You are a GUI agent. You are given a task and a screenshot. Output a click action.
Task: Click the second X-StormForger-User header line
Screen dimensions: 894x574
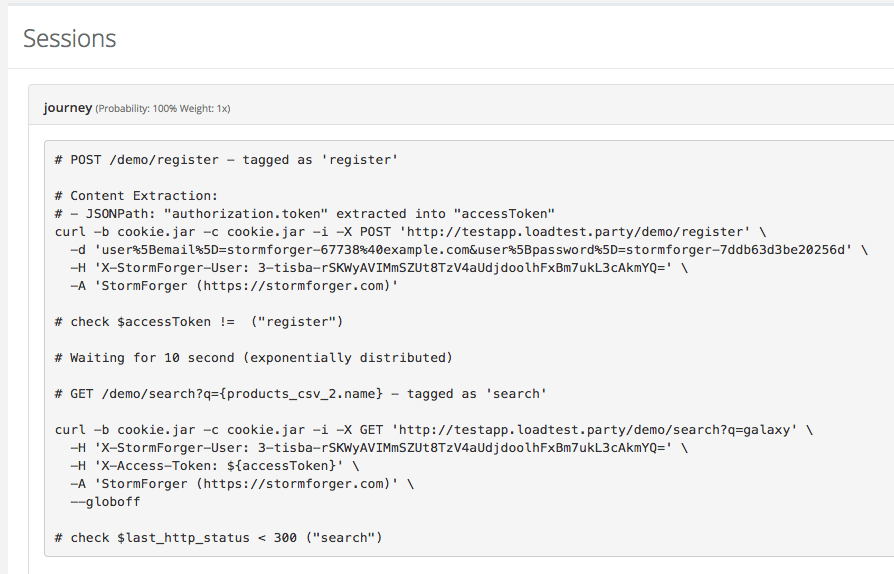[379, 447]
